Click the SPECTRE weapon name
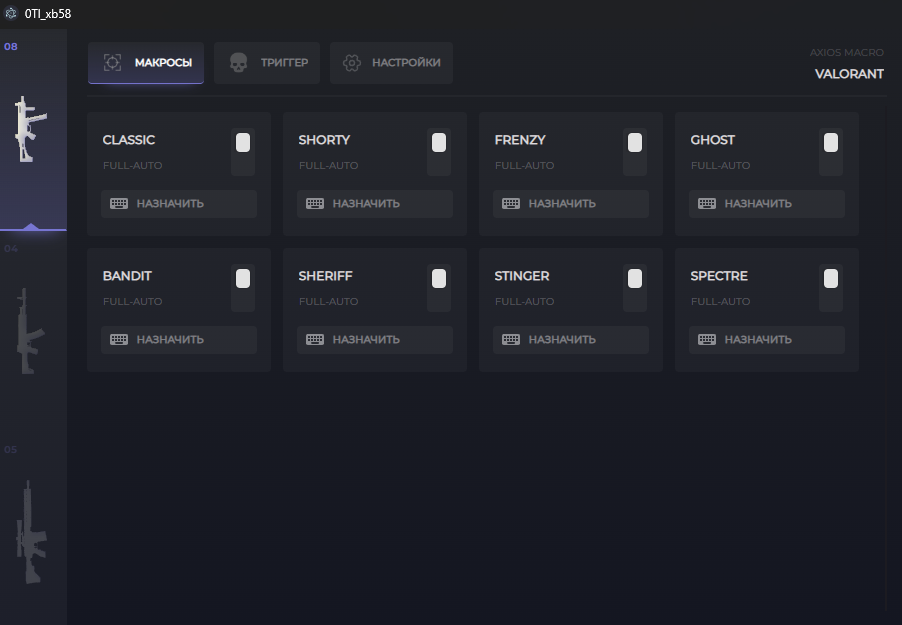902x625 pixels. (x=719, y=276)
